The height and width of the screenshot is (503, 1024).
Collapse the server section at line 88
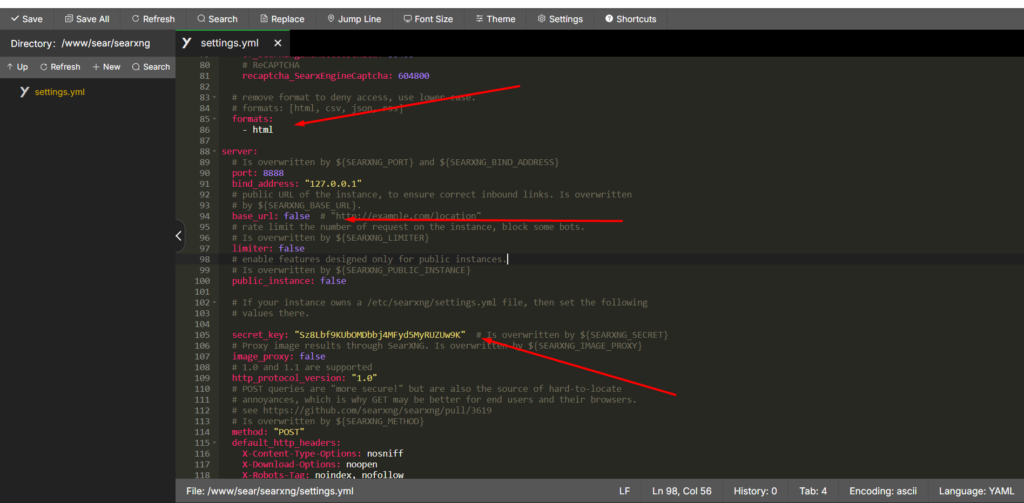215,151
